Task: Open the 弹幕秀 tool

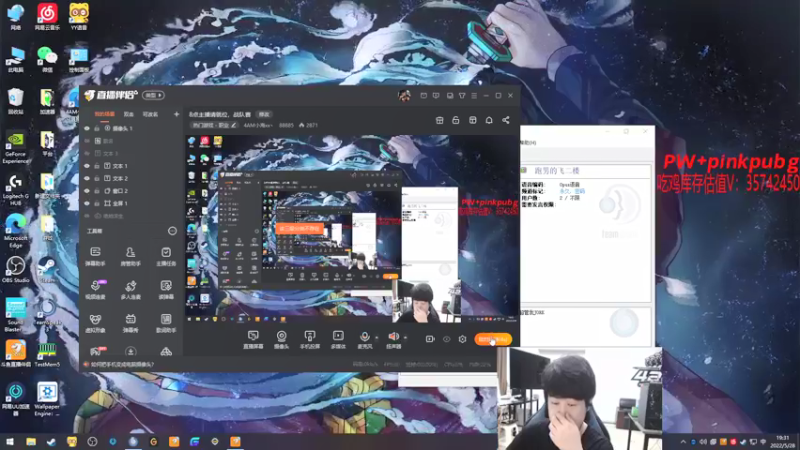Action: [131, 323]
